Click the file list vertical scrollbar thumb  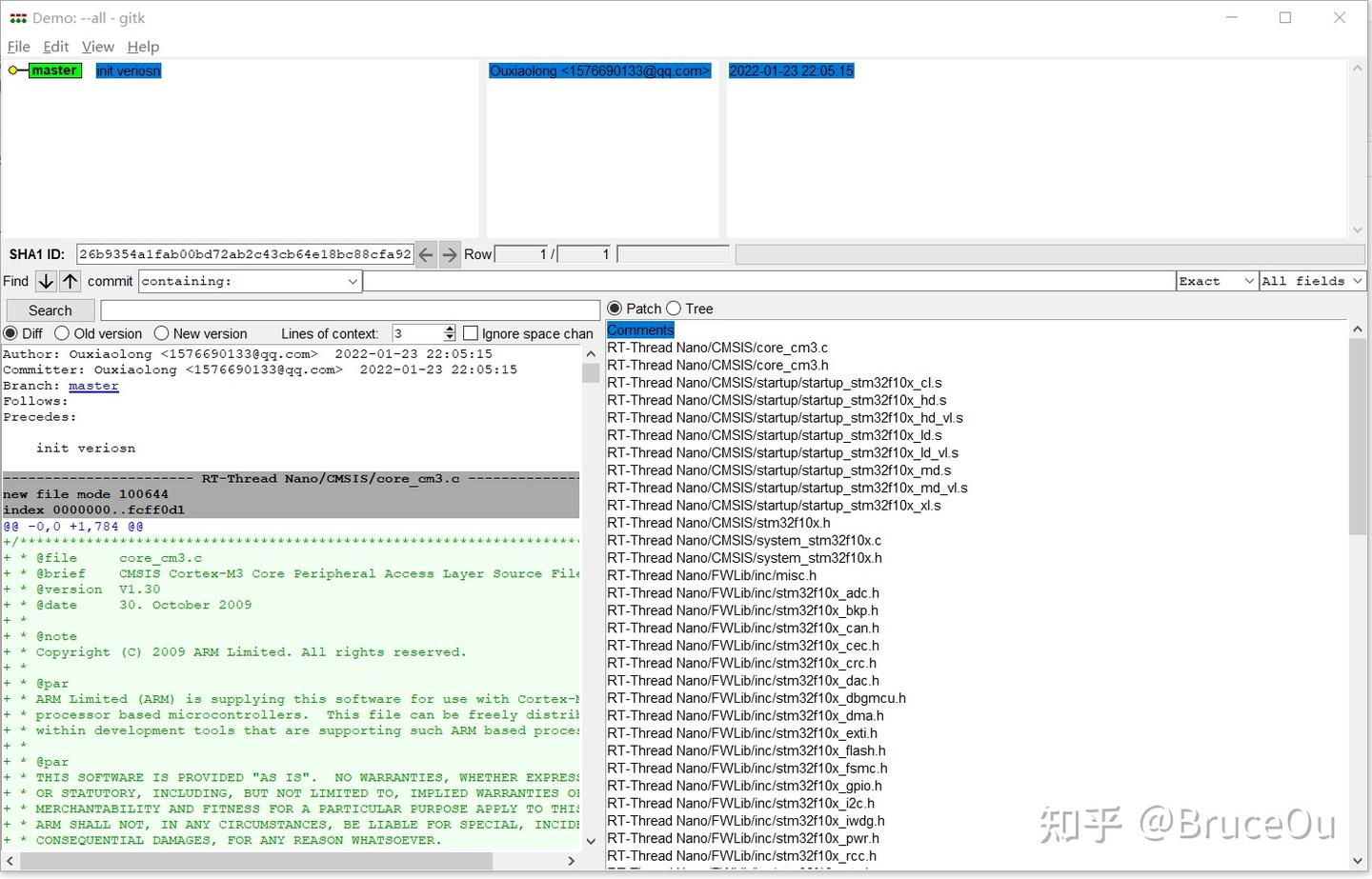coord(1358,436)
